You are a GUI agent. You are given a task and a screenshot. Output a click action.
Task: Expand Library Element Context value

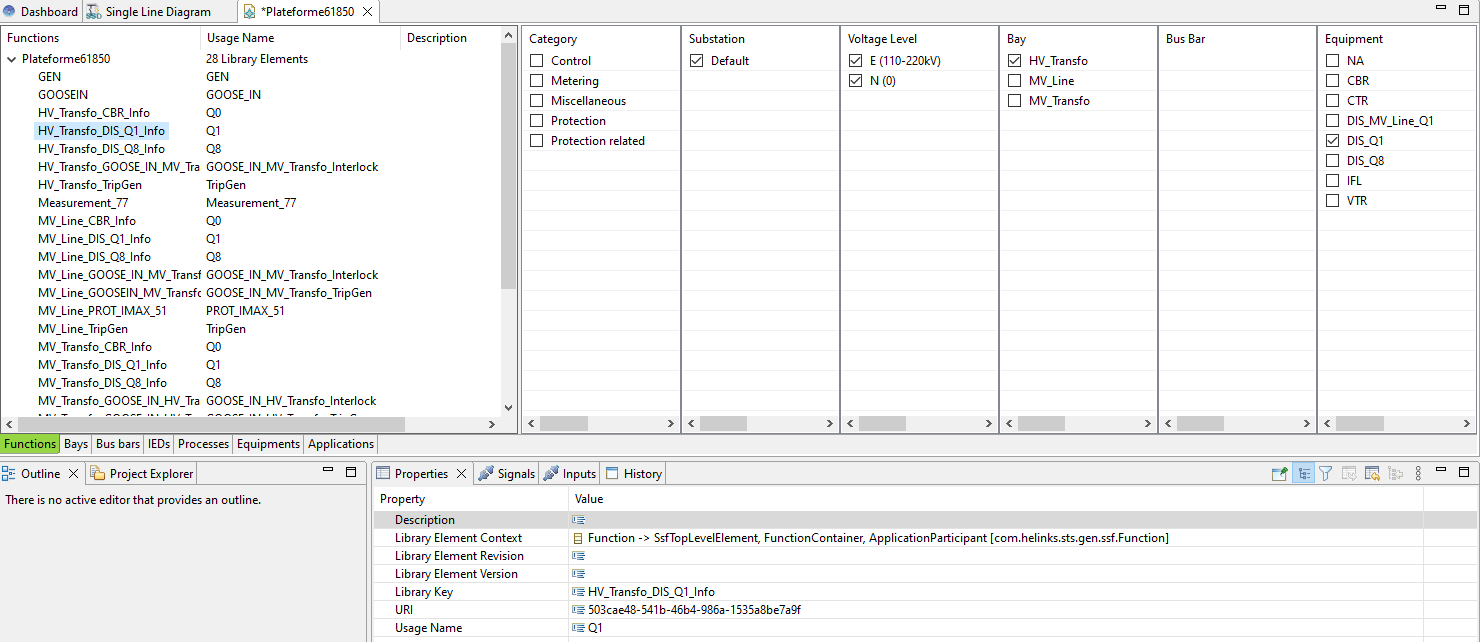point(577,537)
